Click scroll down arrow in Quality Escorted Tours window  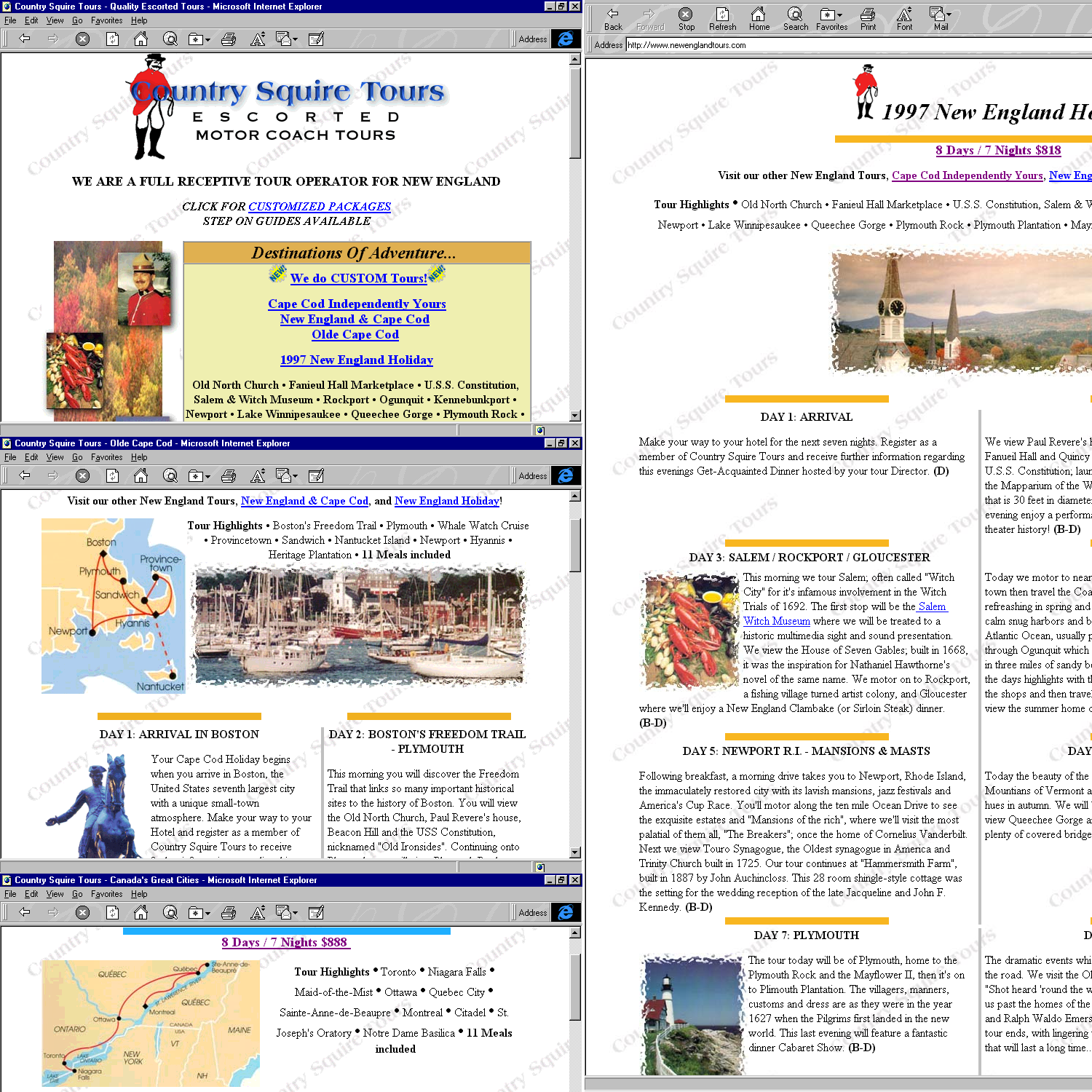point(575,416)
